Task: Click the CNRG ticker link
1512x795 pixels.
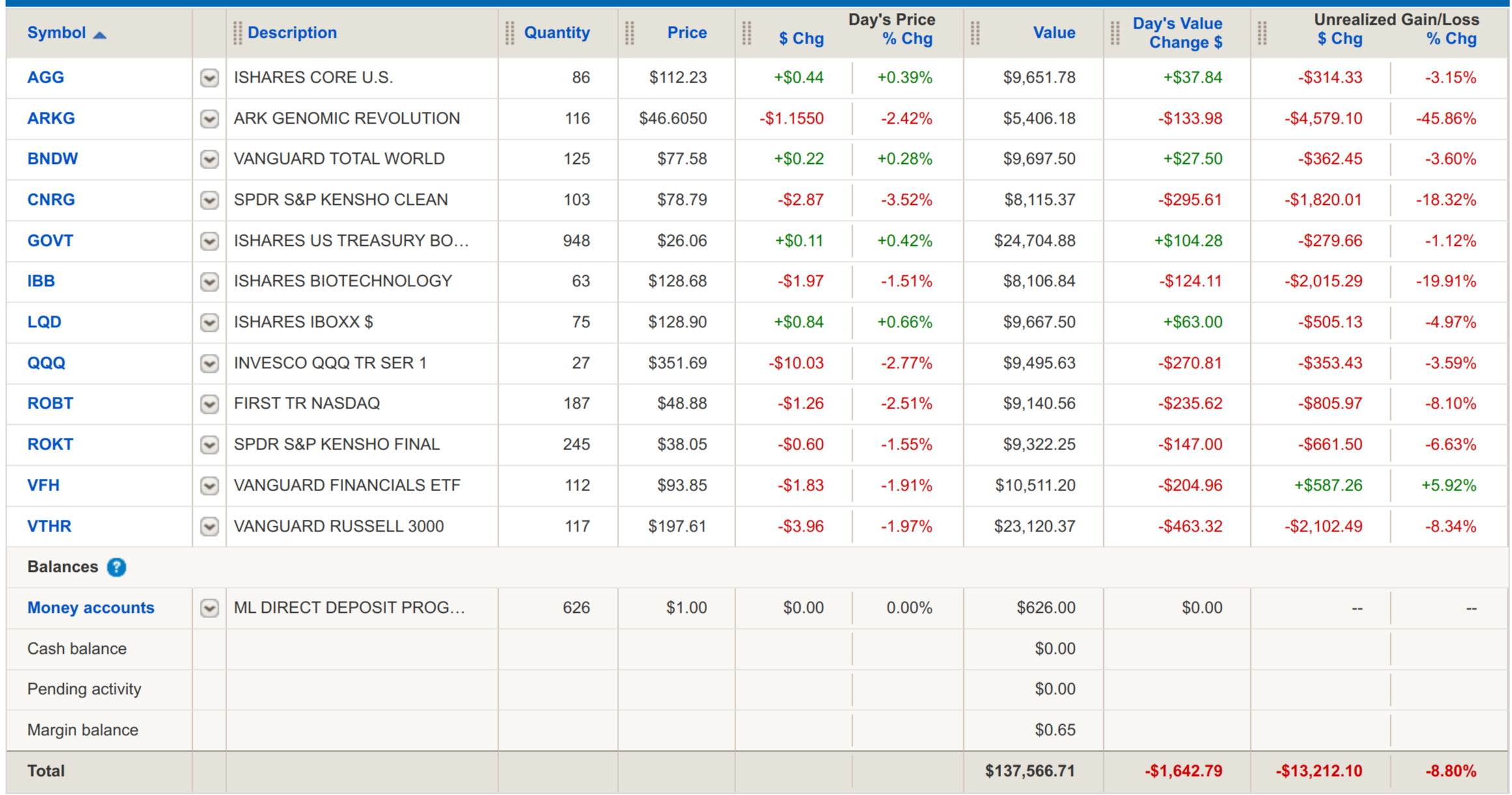Action: click(x=51, y=200)
